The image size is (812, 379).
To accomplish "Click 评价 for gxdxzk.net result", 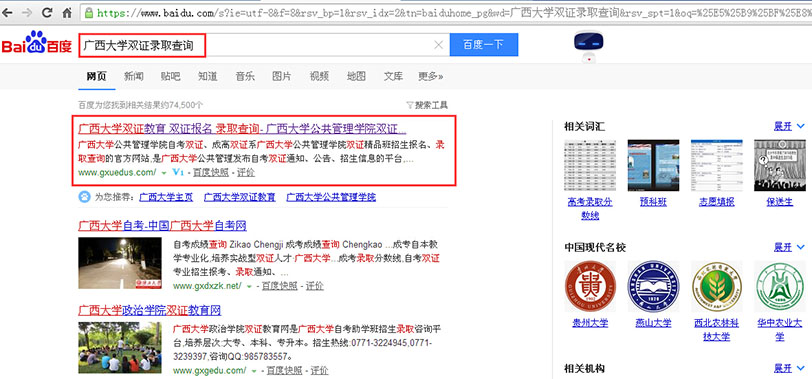I will pos(314,286).
